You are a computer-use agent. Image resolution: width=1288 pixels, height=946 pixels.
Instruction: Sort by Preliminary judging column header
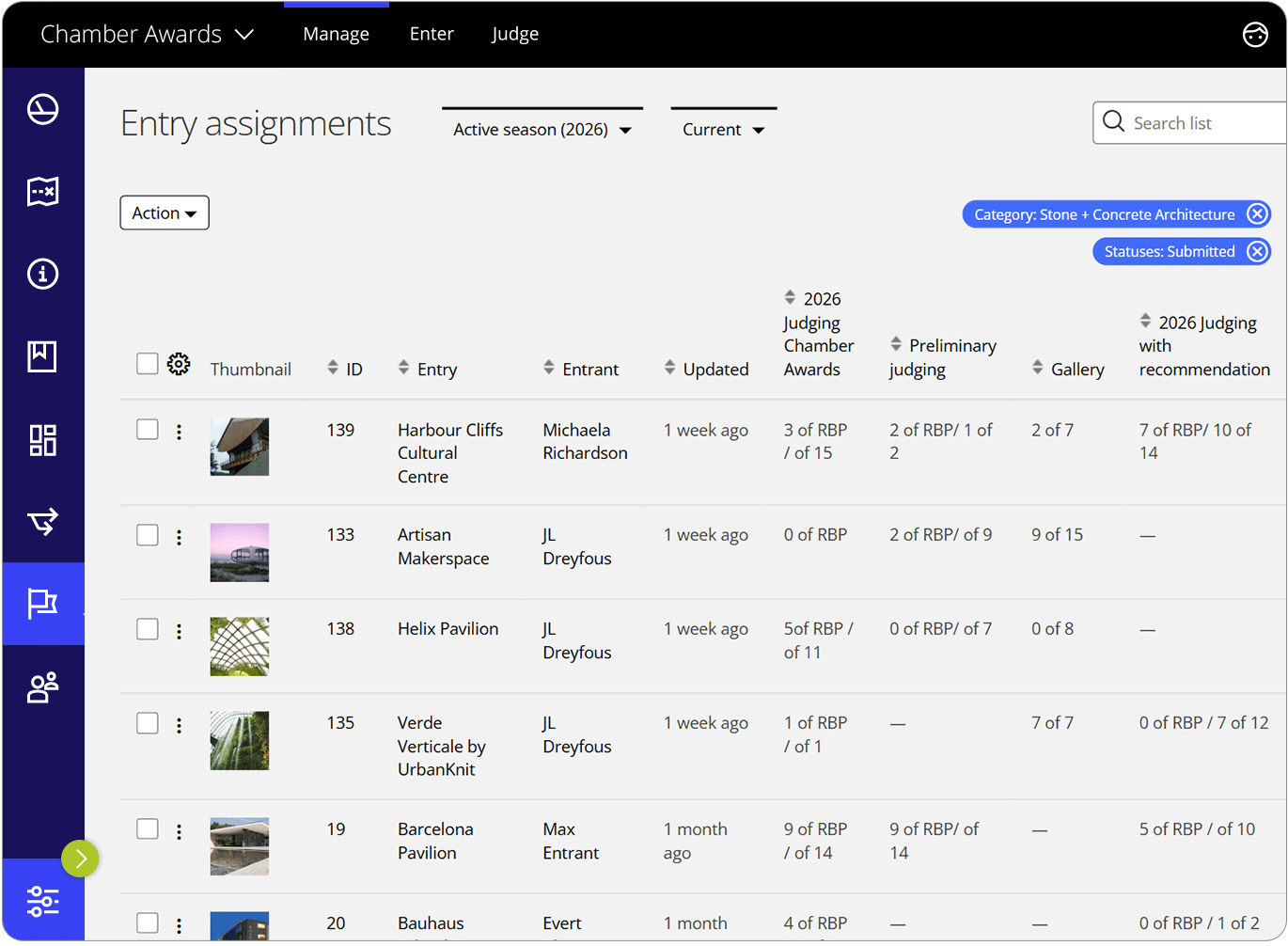tap(943, 357)
